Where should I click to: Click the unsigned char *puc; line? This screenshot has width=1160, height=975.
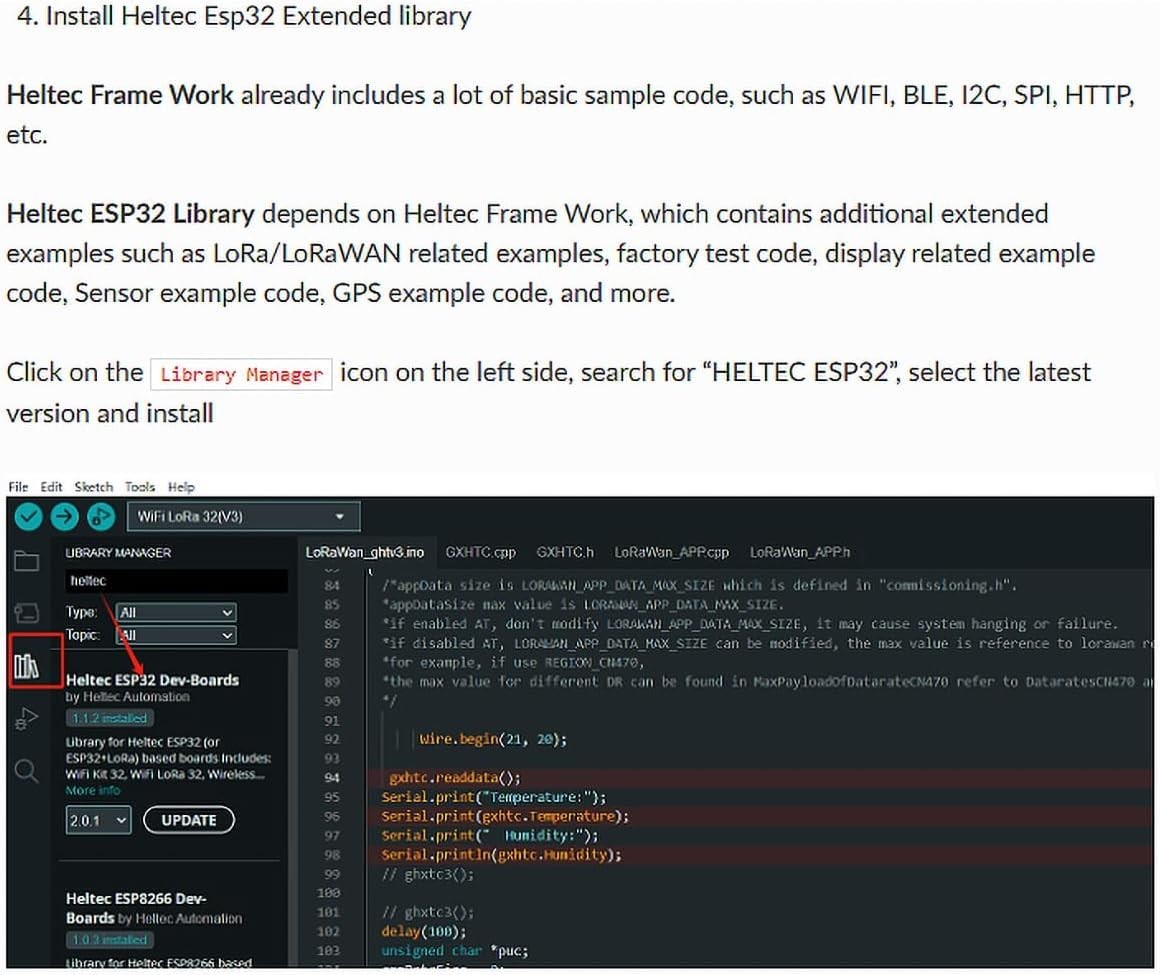click(455, 951)
